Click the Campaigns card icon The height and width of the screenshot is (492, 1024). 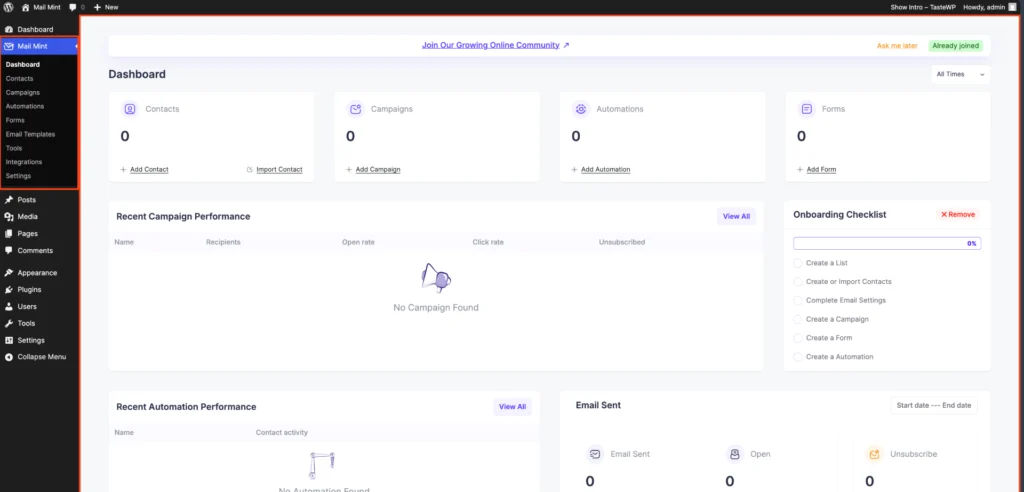pyautogui.click(x=355, y=109)
